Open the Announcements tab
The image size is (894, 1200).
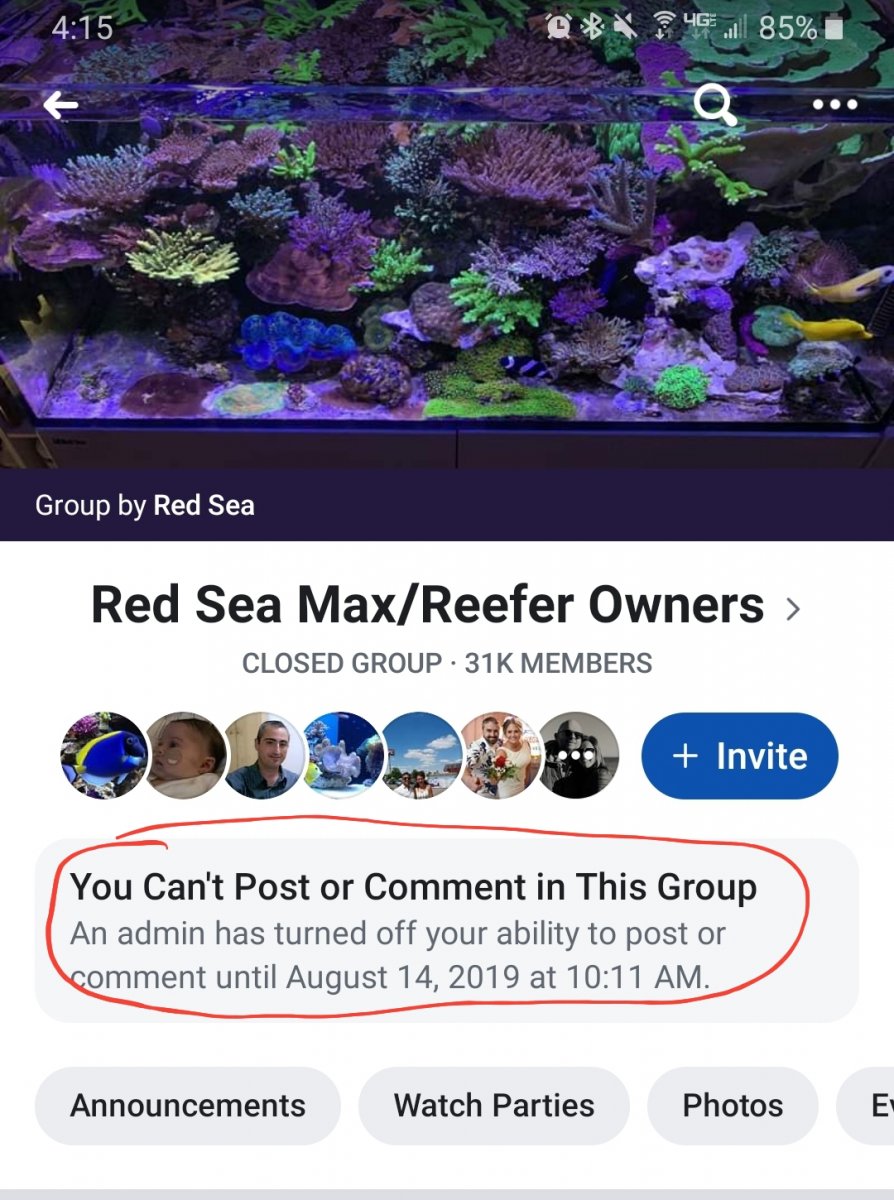(188, 1105)
